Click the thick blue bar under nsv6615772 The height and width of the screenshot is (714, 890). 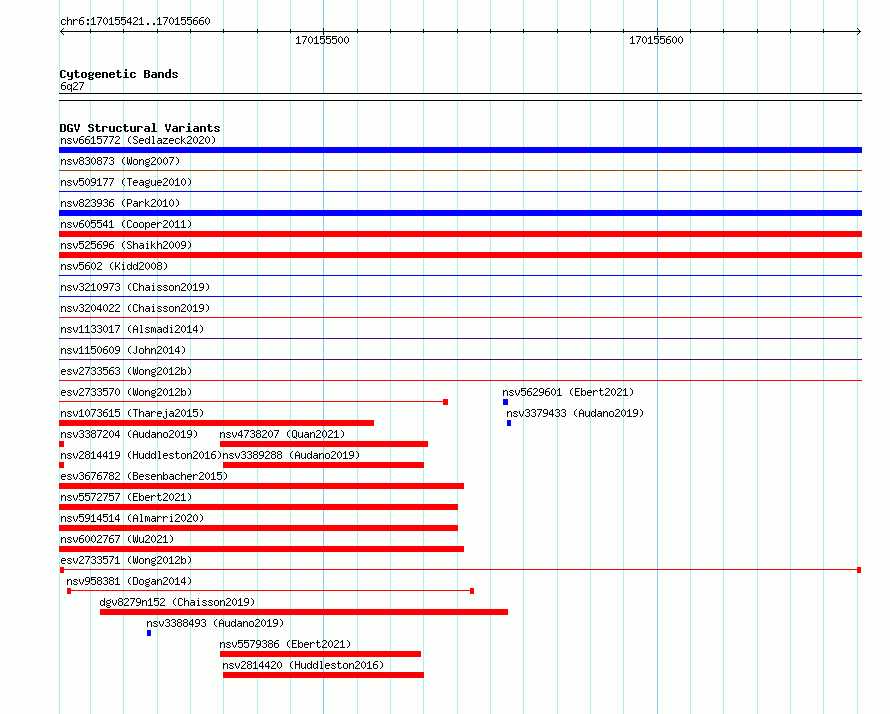tap(460, 150)
